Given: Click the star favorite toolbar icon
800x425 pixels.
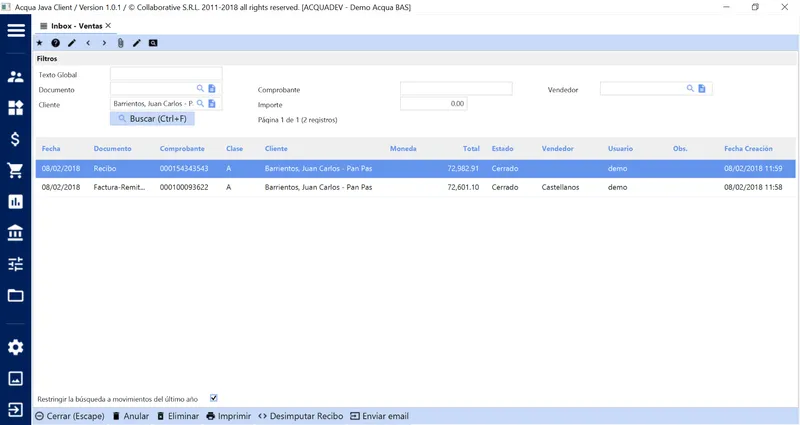Looking at the screenshot, I should 39,43.
